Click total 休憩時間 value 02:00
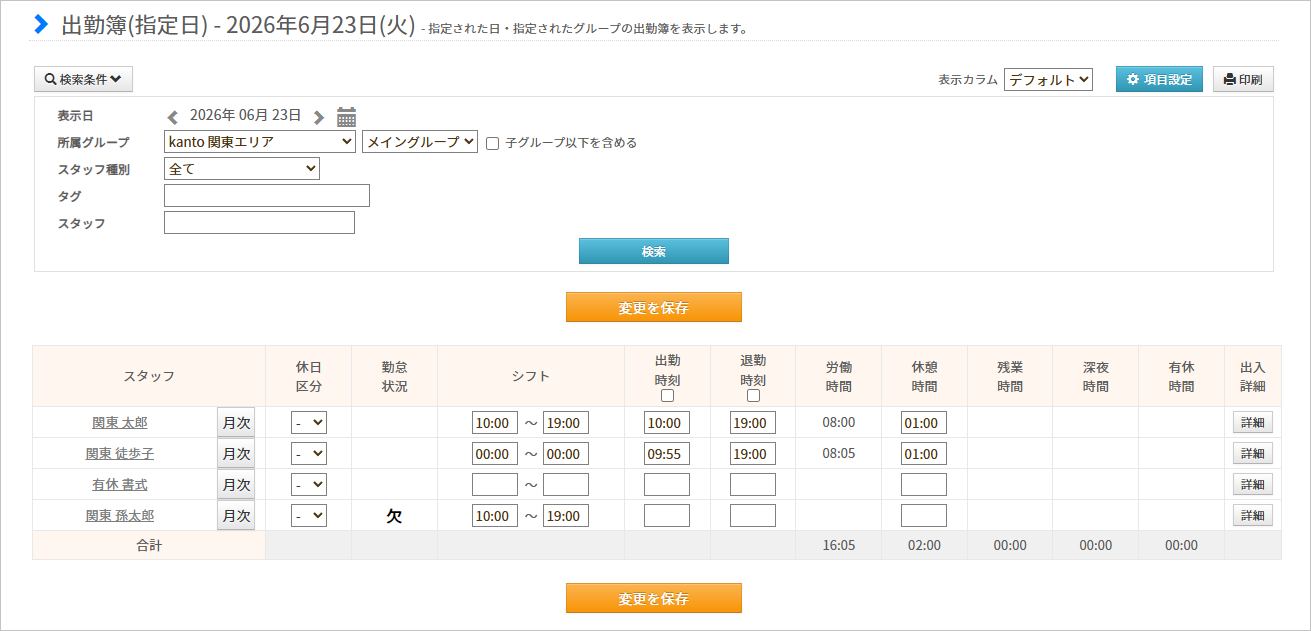 click(x=924, y=546)
